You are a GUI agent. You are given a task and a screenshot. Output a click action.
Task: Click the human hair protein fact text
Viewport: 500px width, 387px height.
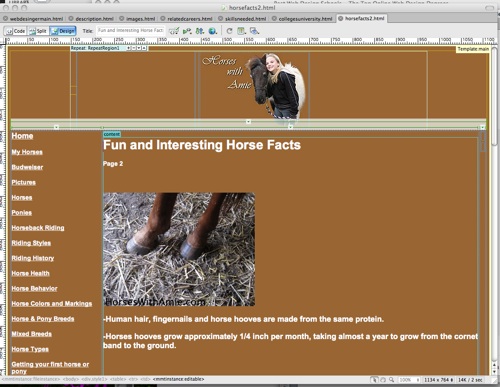pos(244,319)
